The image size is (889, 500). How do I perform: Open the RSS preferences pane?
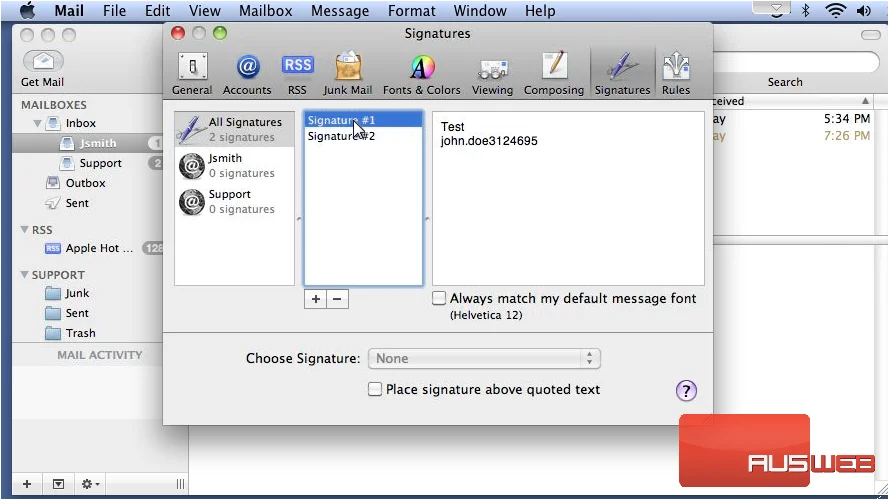click(297, 74)
